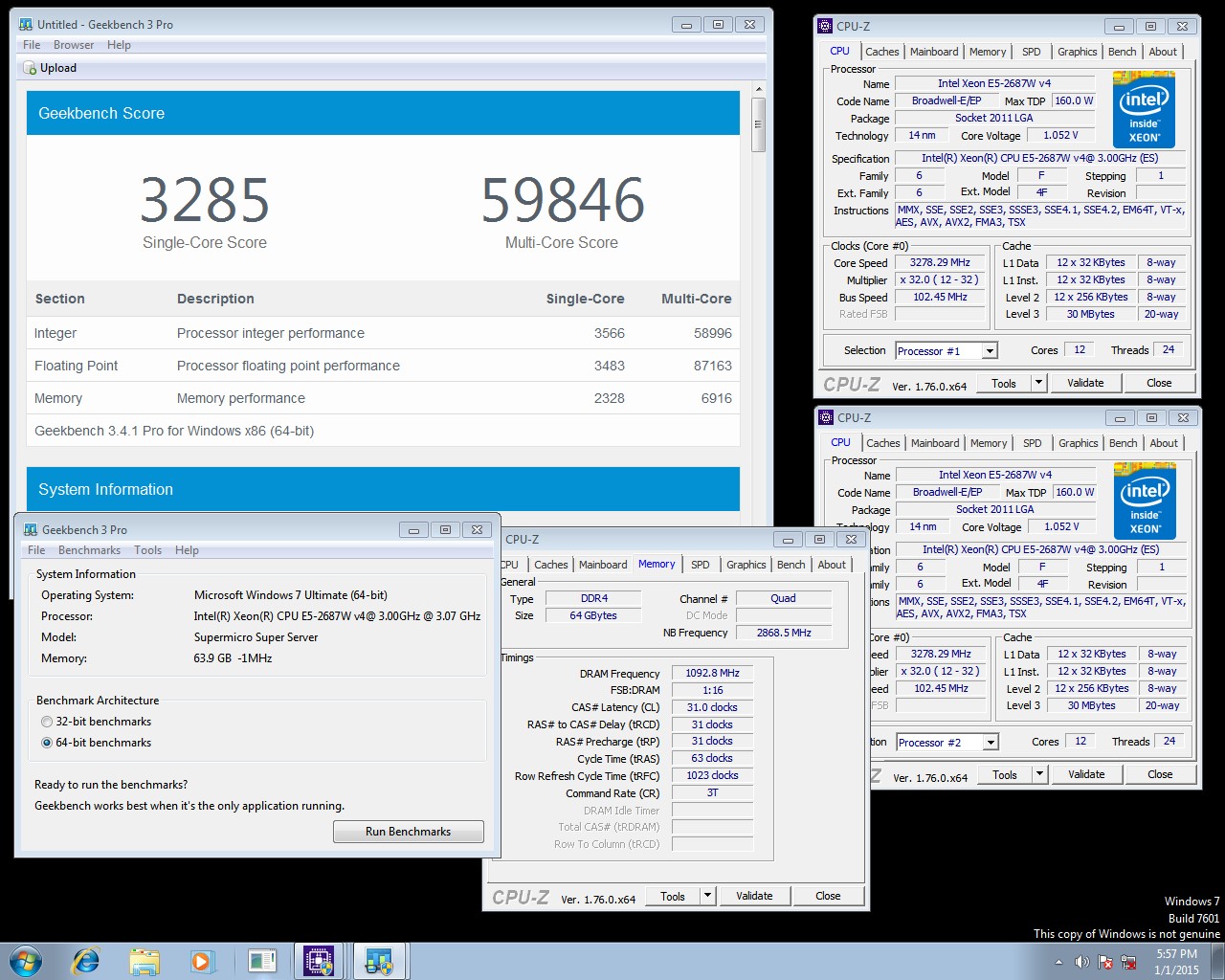Click the Multi-Core Score 59846
The width and height of the screenshot is (1225, 980).
click(x=563, y=200)
